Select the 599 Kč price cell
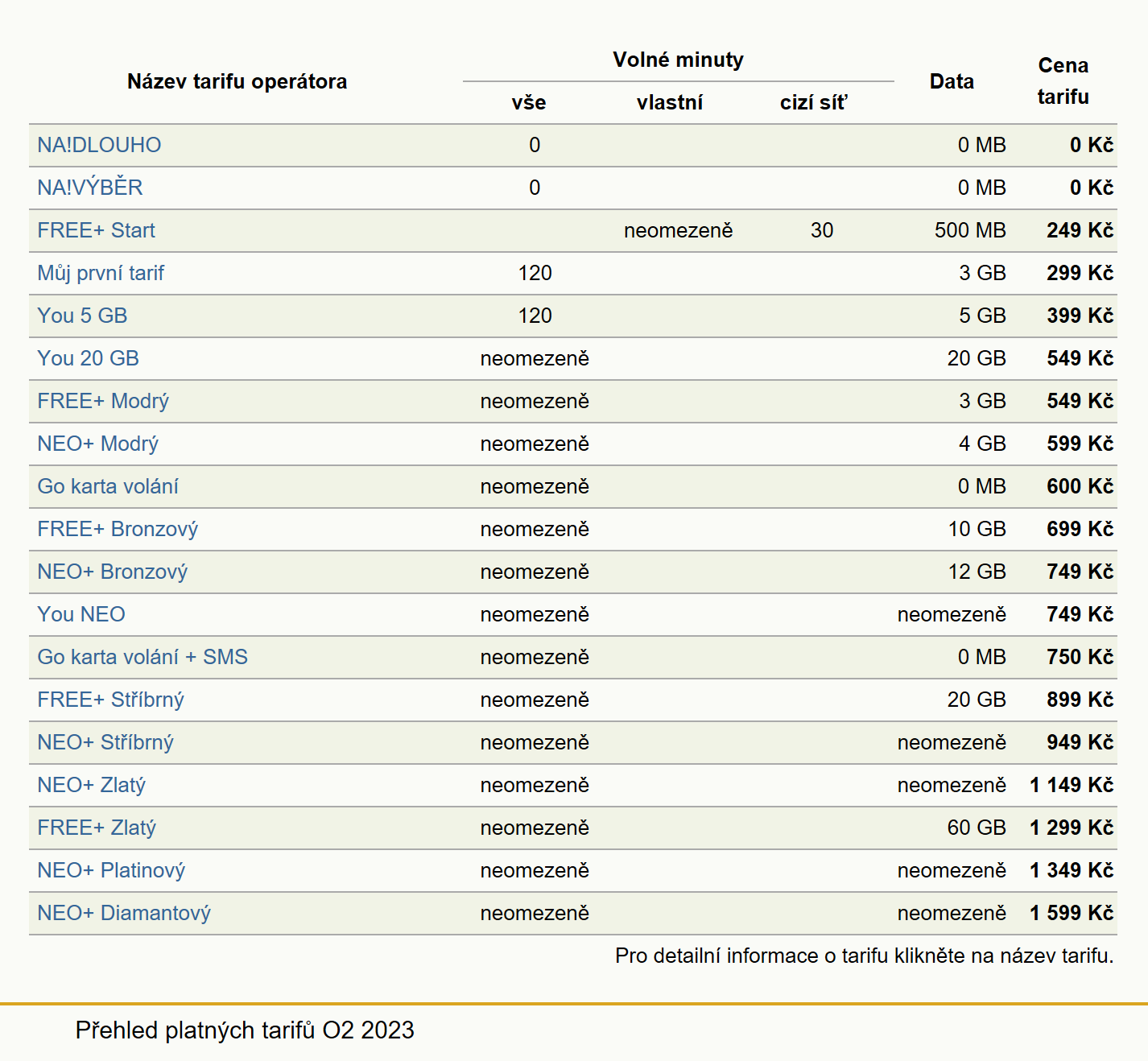Viewport: 1148px width, 1061px height. point(1080,444)
